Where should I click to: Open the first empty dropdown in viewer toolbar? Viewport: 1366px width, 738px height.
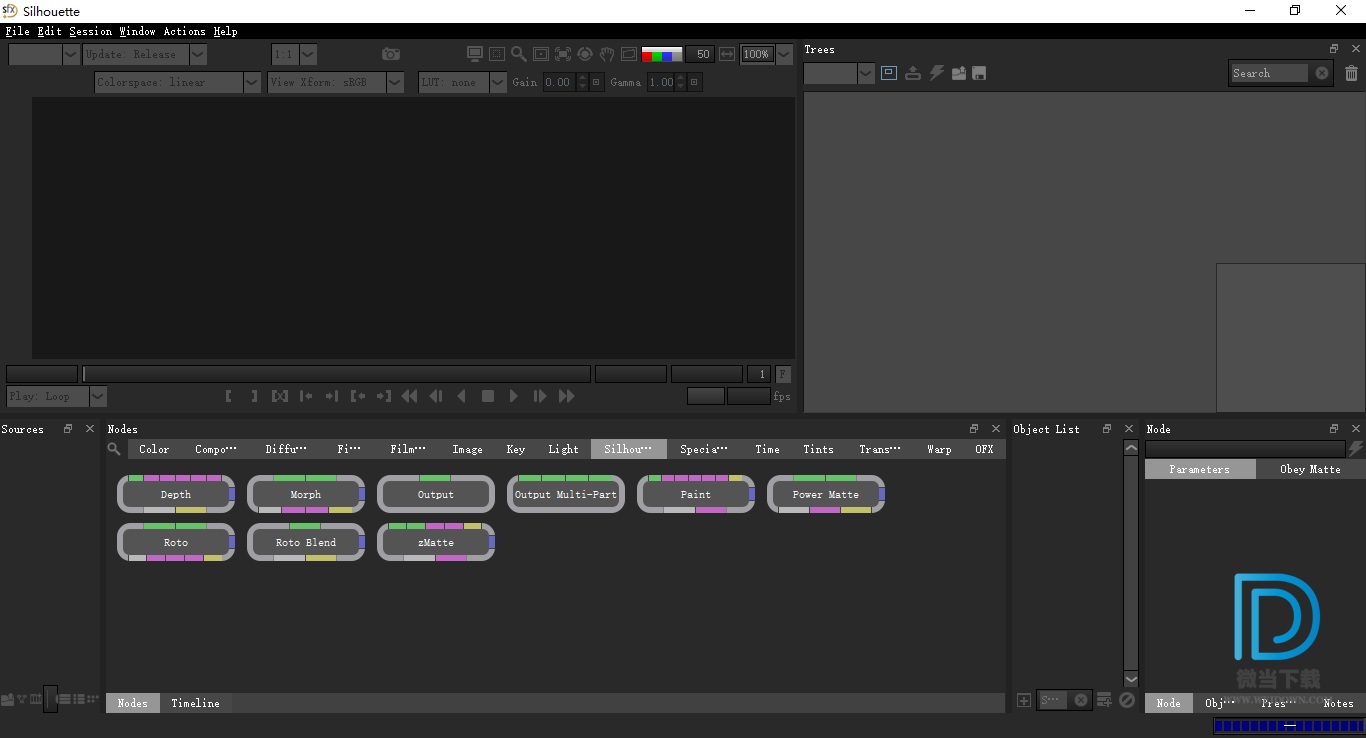(43, 54)
